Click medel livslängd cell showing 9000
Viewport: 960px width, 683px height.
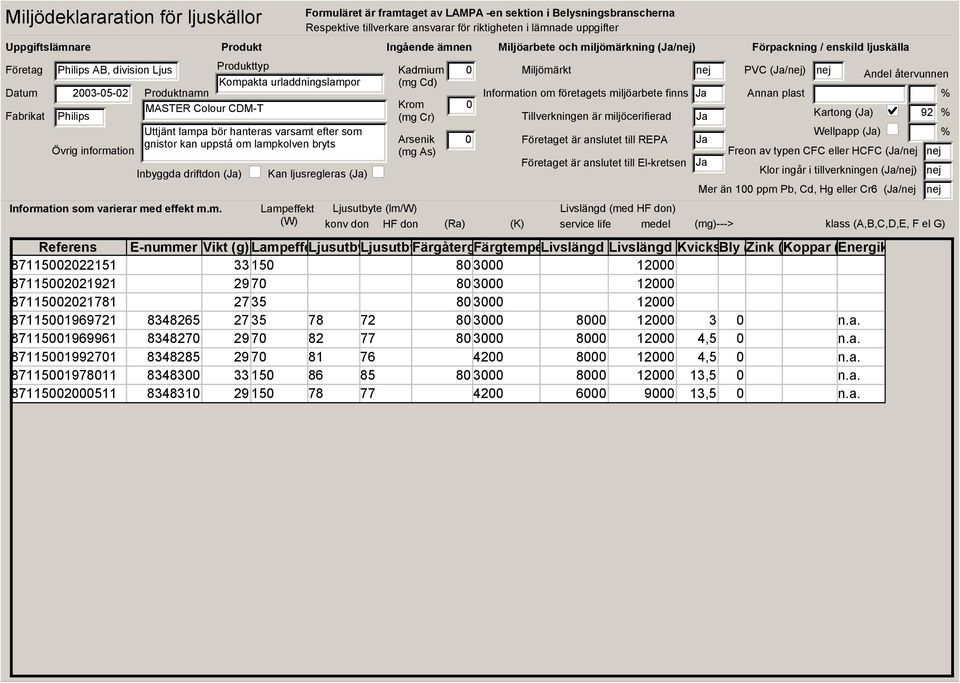pyautogui.click(x=642, y=394)
